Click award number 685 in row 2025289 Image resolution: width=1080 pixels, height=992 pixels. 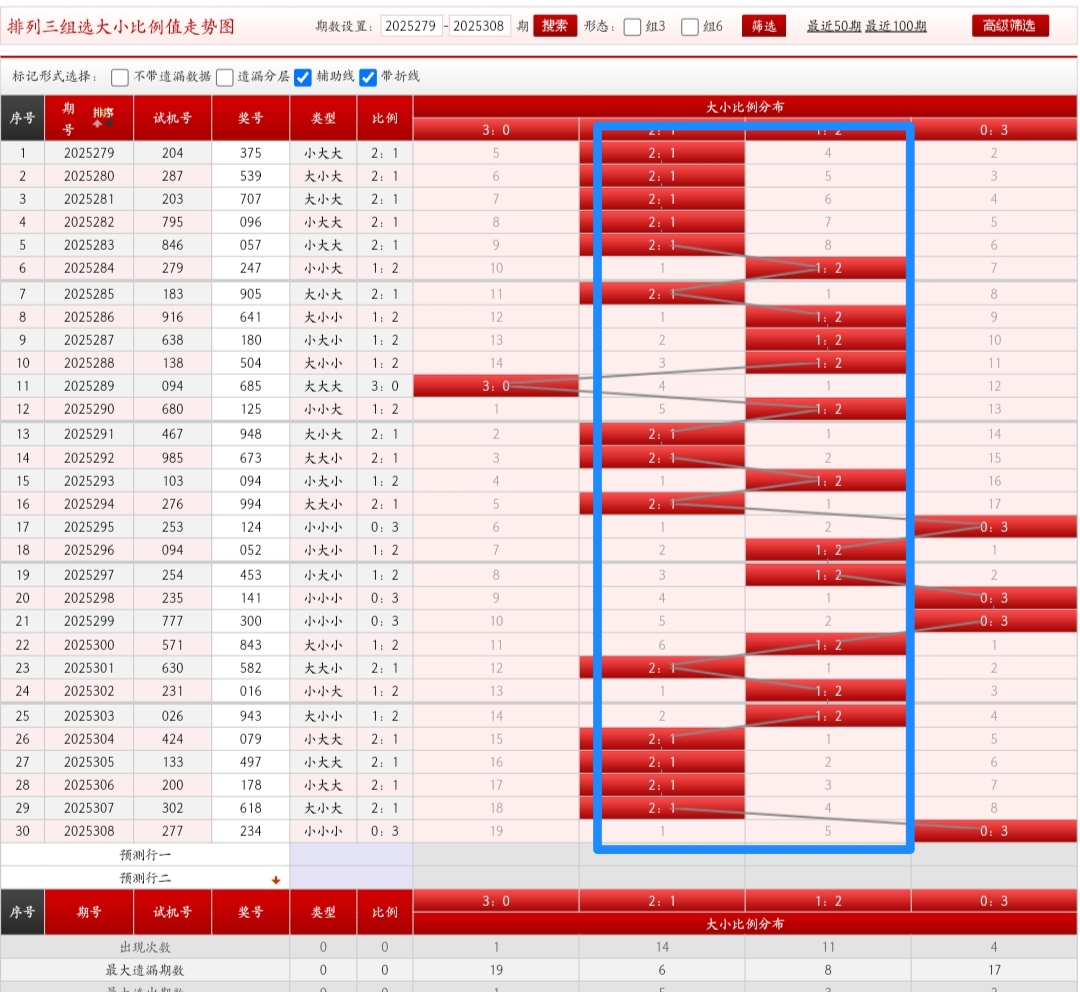click(x=251, y=386)
